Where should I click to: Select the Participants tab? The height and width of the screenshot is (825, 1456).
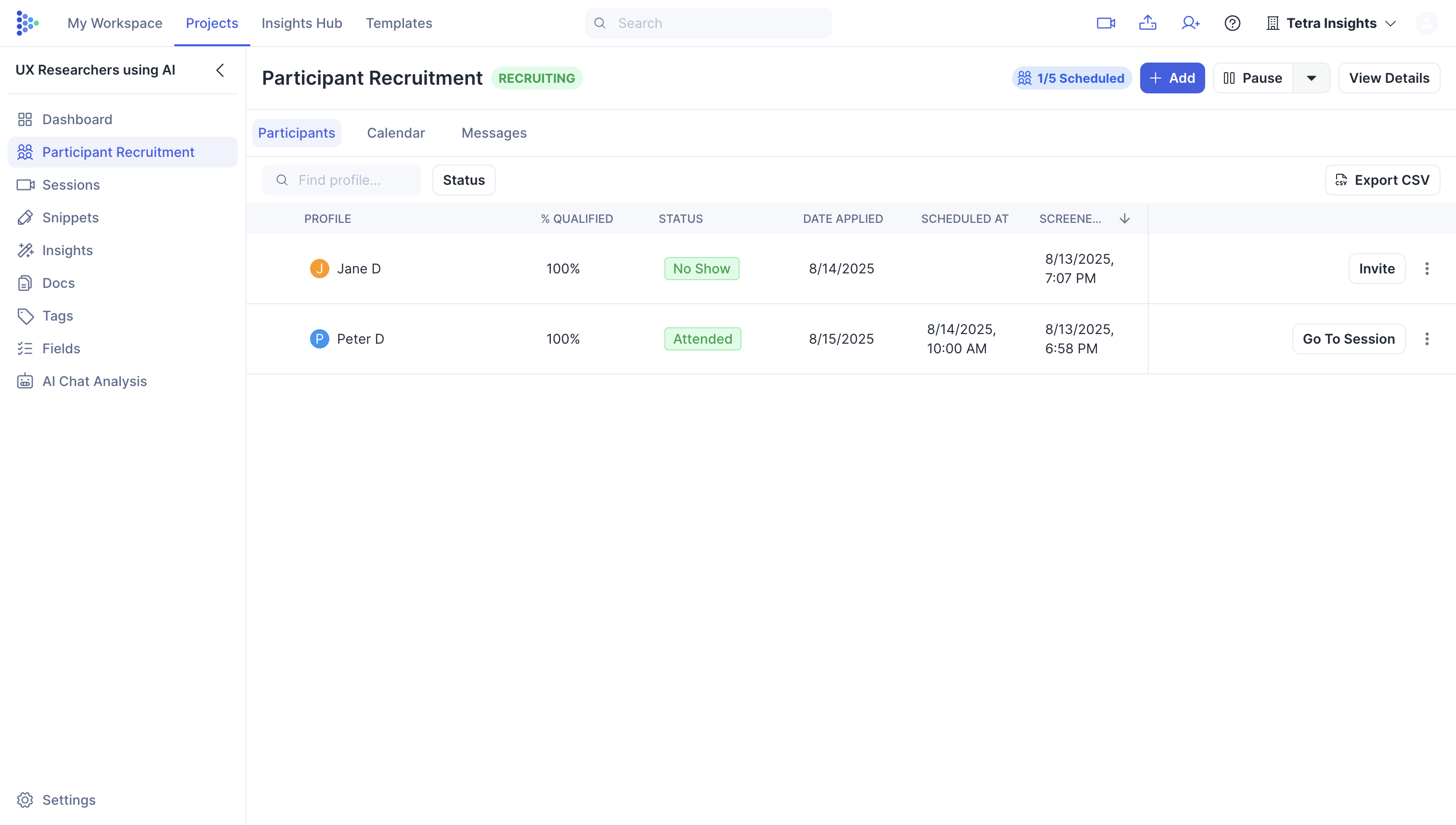(297, 133)
